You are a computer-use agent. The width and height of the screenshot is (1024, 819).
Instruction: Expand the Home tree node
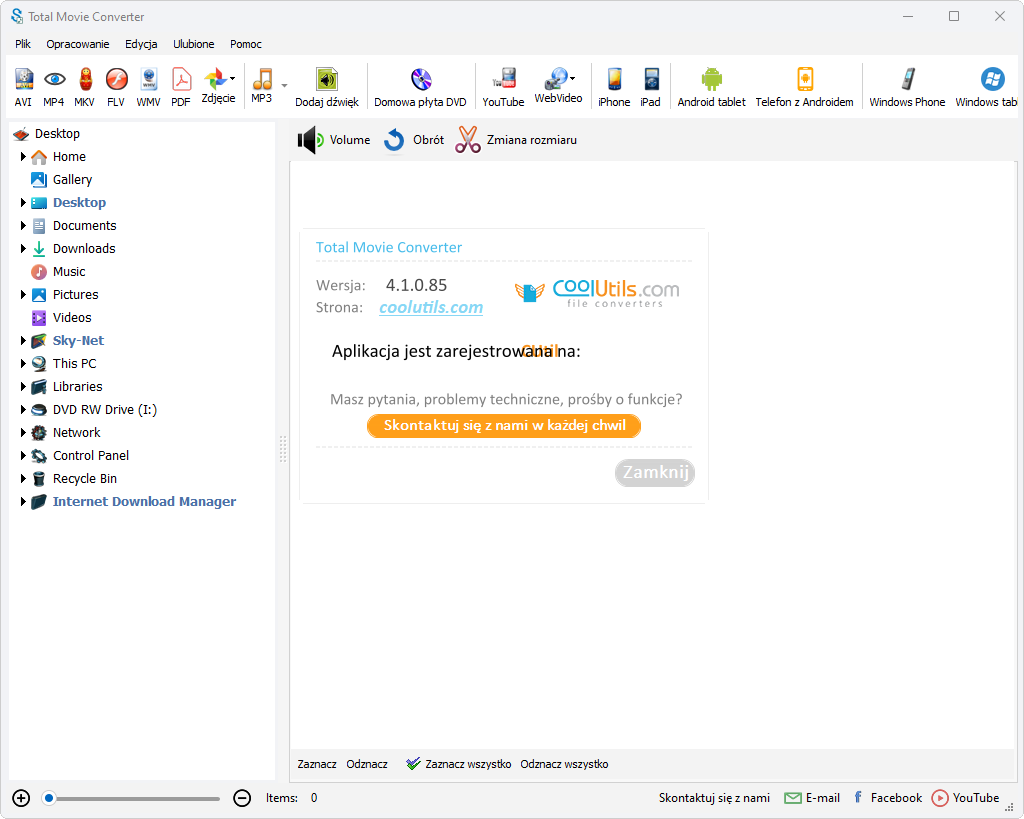coord(23,157)
